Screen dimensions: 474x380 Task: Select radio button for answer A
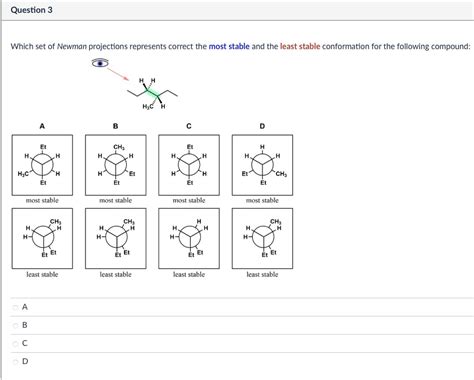click(x=15, y=307)
